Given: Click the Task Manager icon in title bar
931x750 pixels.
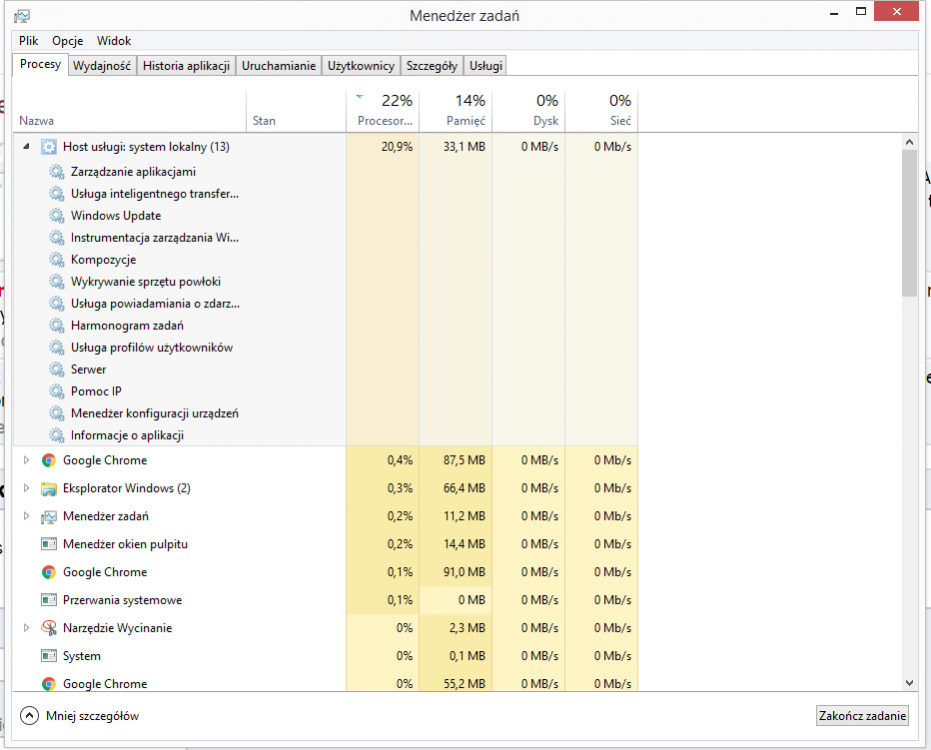Looking at the screenshot, I should 22,16.
